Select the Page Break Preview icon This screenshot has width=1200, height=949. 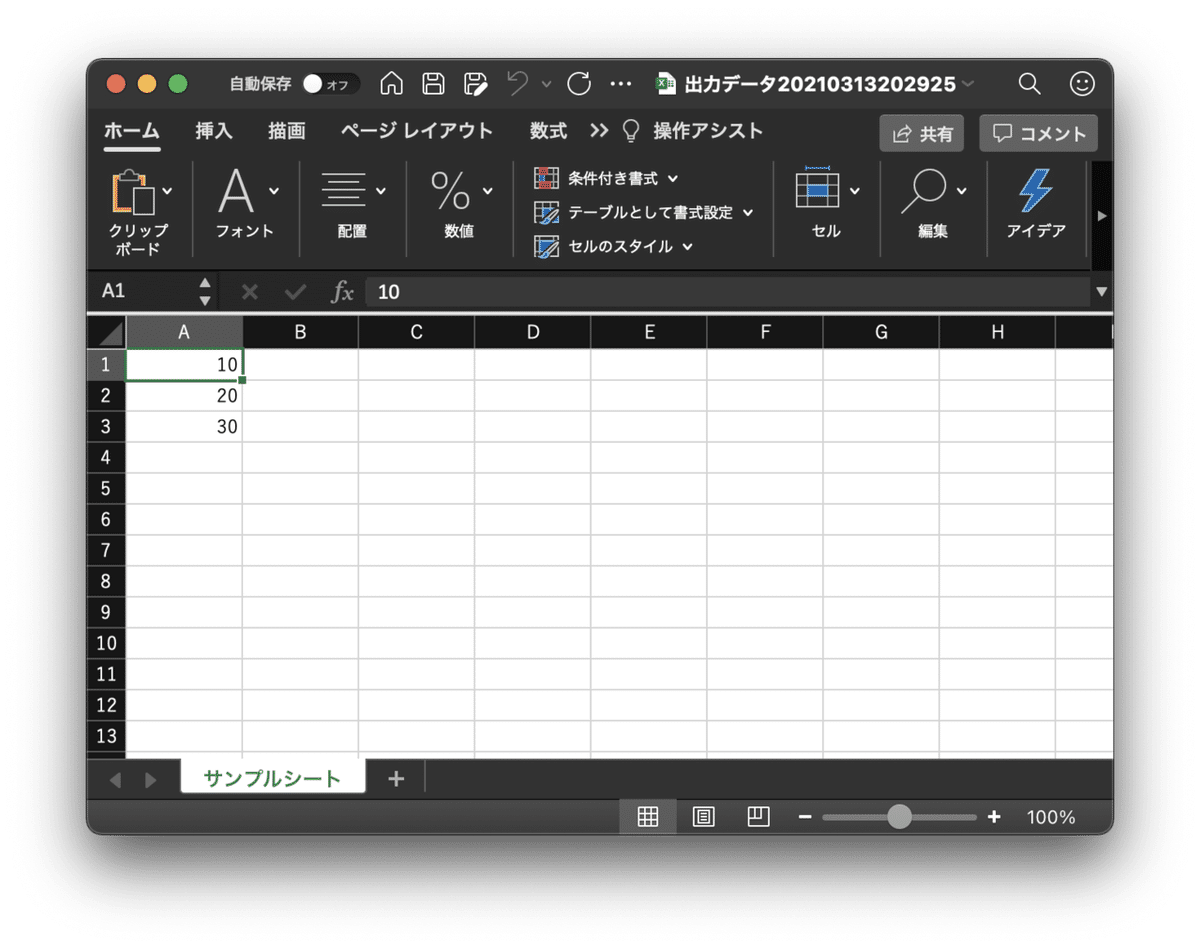[758, 816]
